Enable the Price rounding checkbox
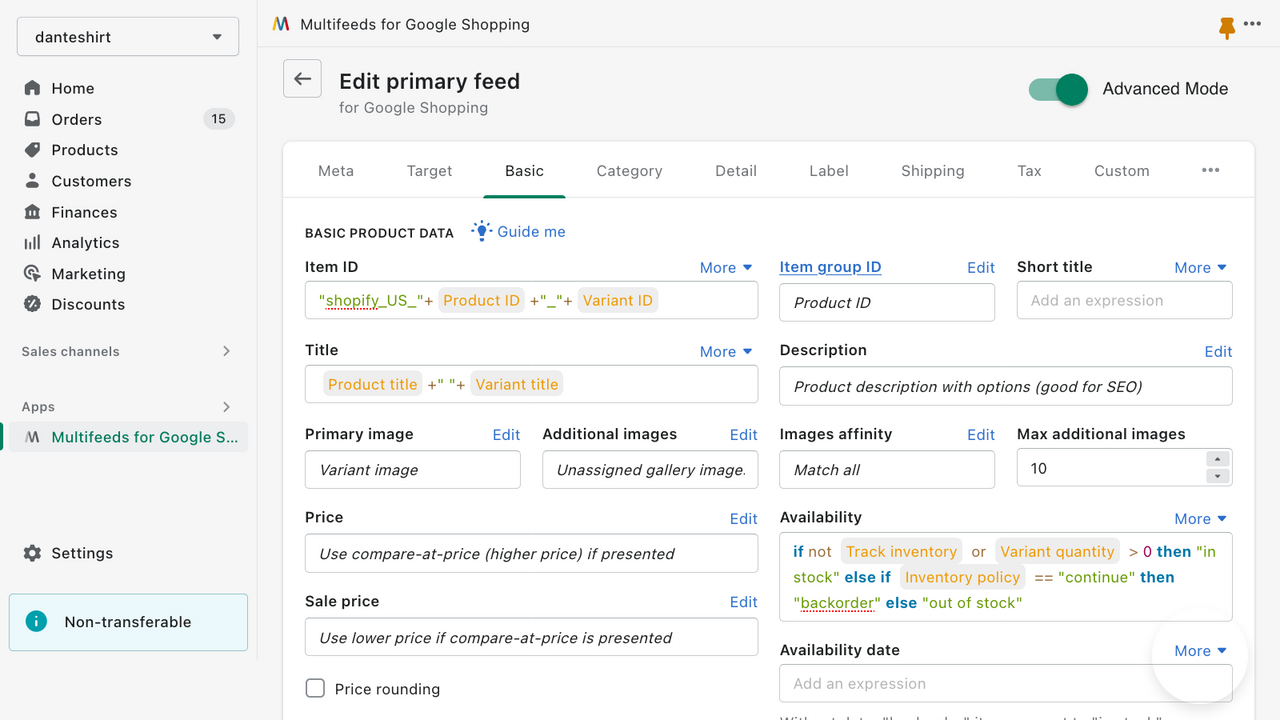This screenshot has height=720, width=1280. 315,688
